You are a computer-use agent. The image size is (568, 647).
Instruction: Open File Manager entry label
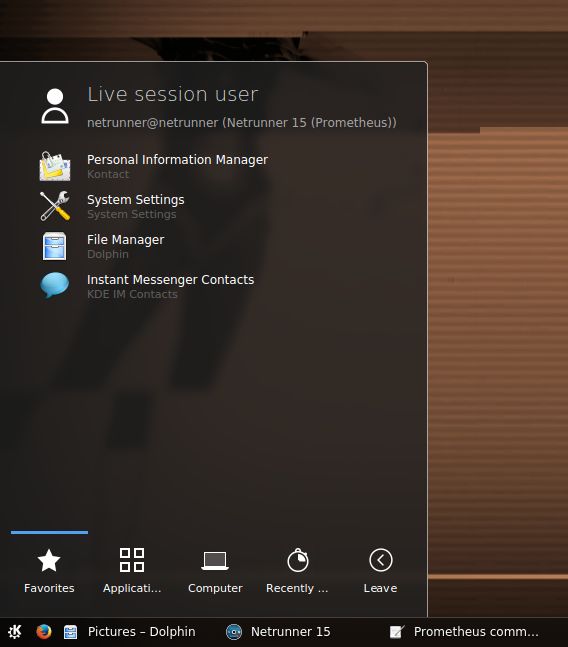tap(125, 240)
